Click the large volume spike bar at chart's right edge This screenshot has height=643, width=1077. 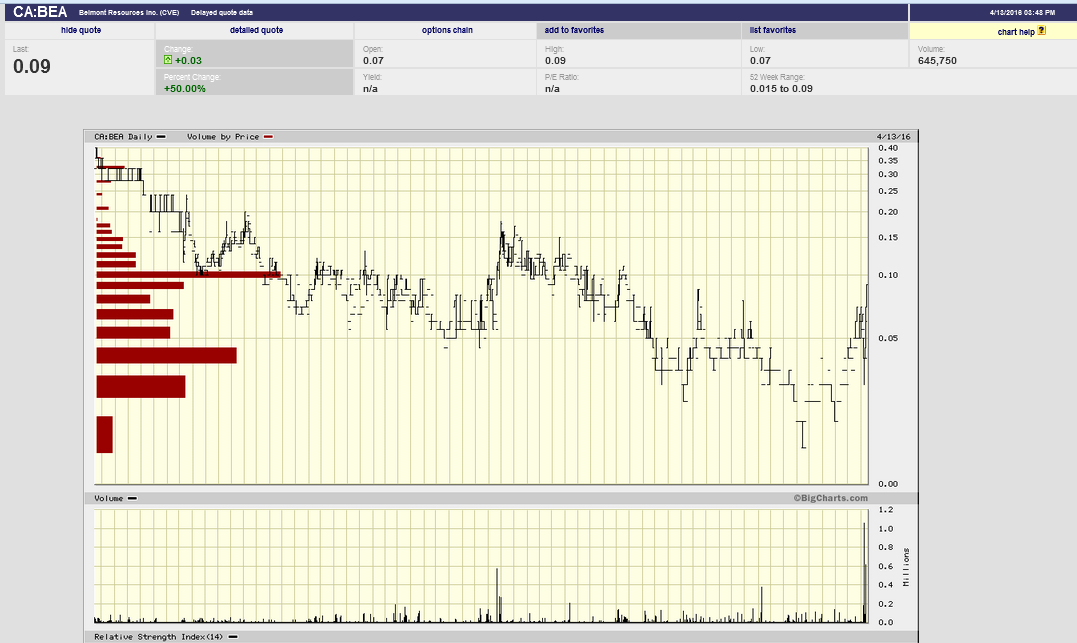point(864,572)
